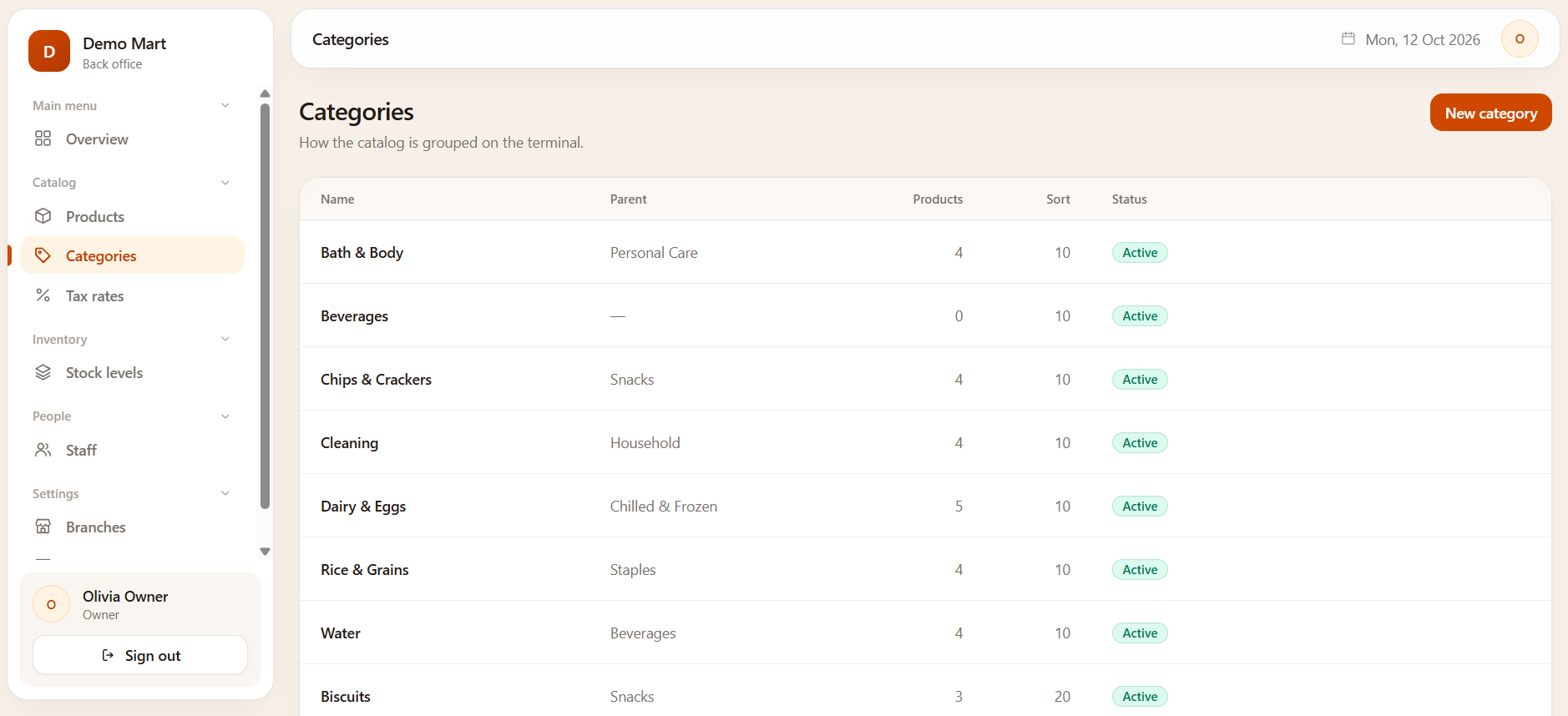Collapse the Settings section
The image size is (1568, 716).
tap(225, 493)
